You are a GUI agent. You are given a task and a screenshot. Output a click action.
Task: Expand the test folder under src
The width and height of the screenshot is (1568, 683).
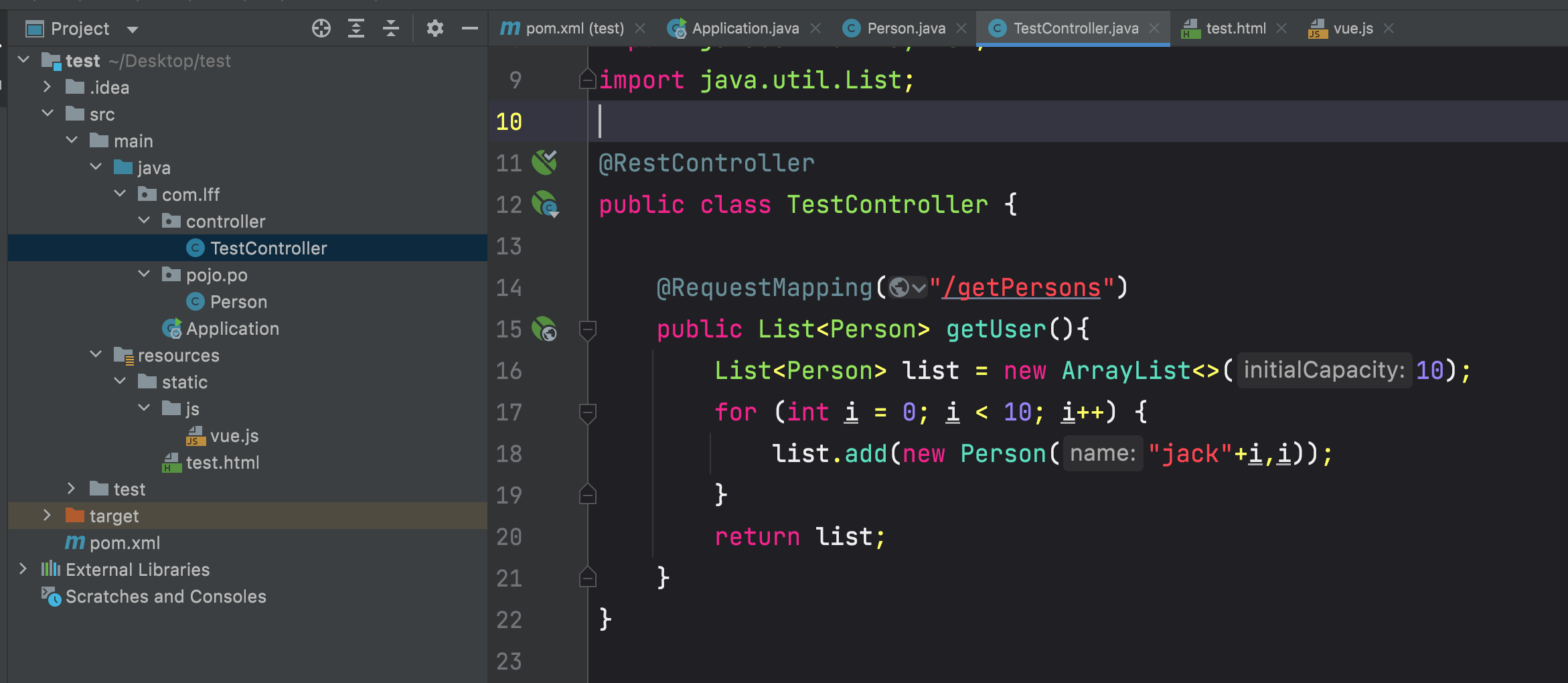[x=71, y=488]
